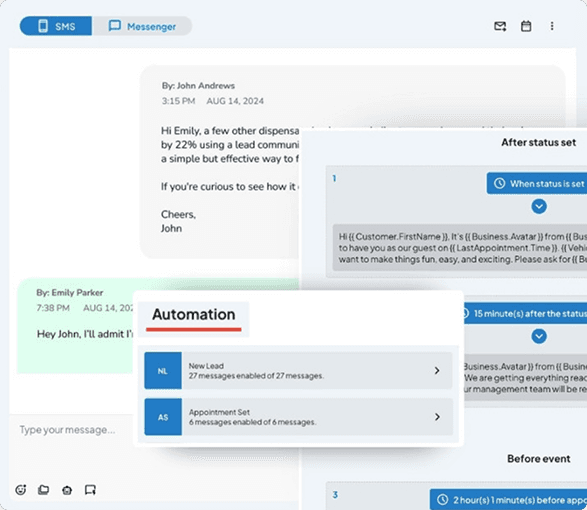Collapse step 1 with the round down arrow
This screenshot has height=510, width=587.
(x=539, y=206)
